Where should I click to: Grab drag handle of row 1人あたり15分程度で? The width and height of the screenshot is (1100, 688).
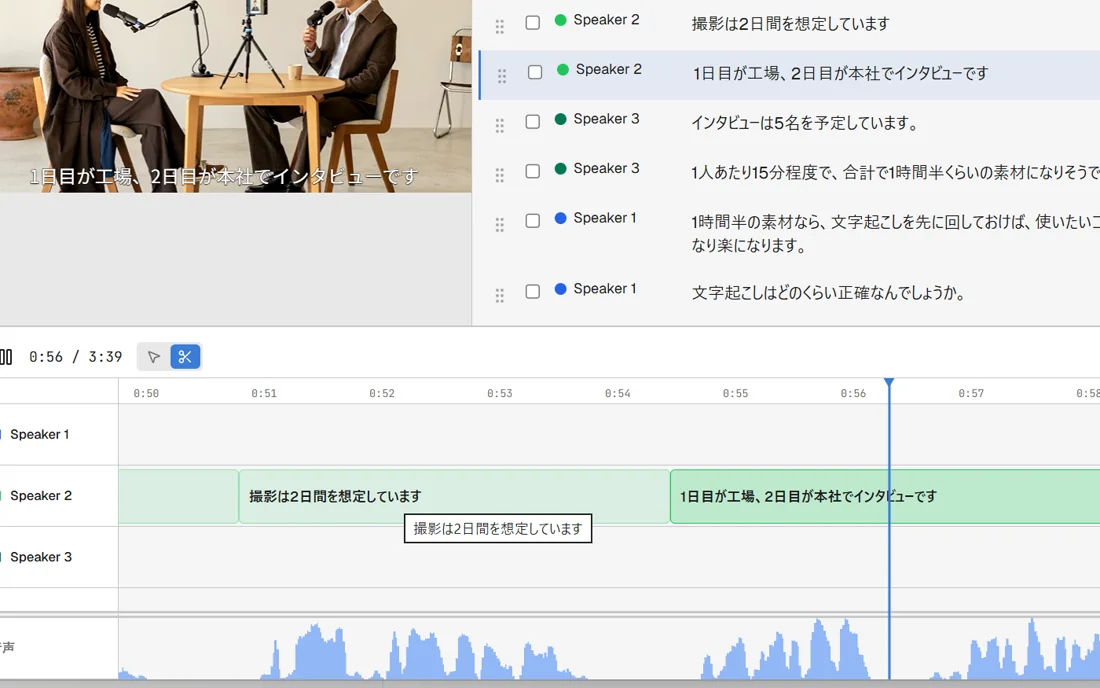pos(499,175)
